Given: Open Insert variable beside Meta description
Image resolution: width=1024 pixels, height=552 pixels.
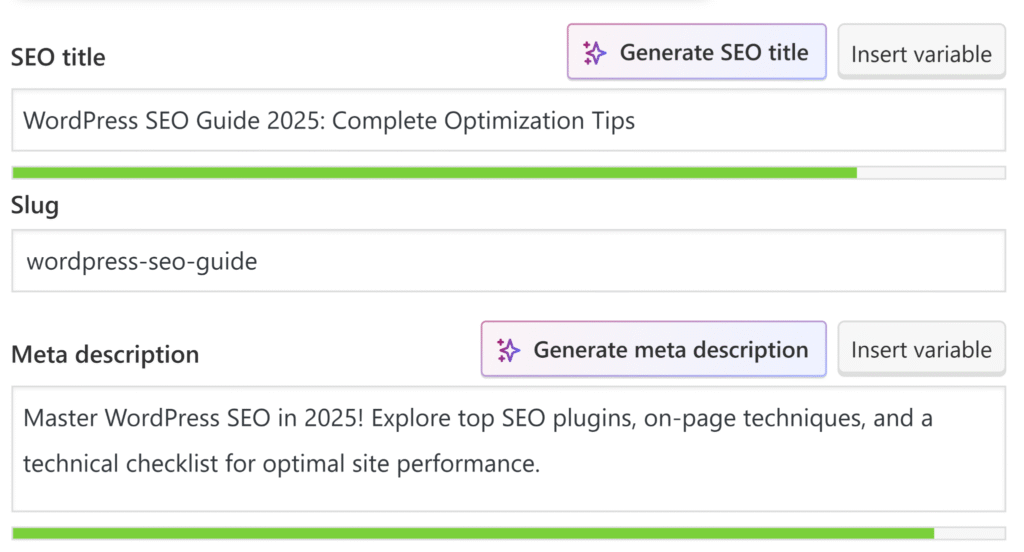Looking at the screenshot, I should pos(921,349).
